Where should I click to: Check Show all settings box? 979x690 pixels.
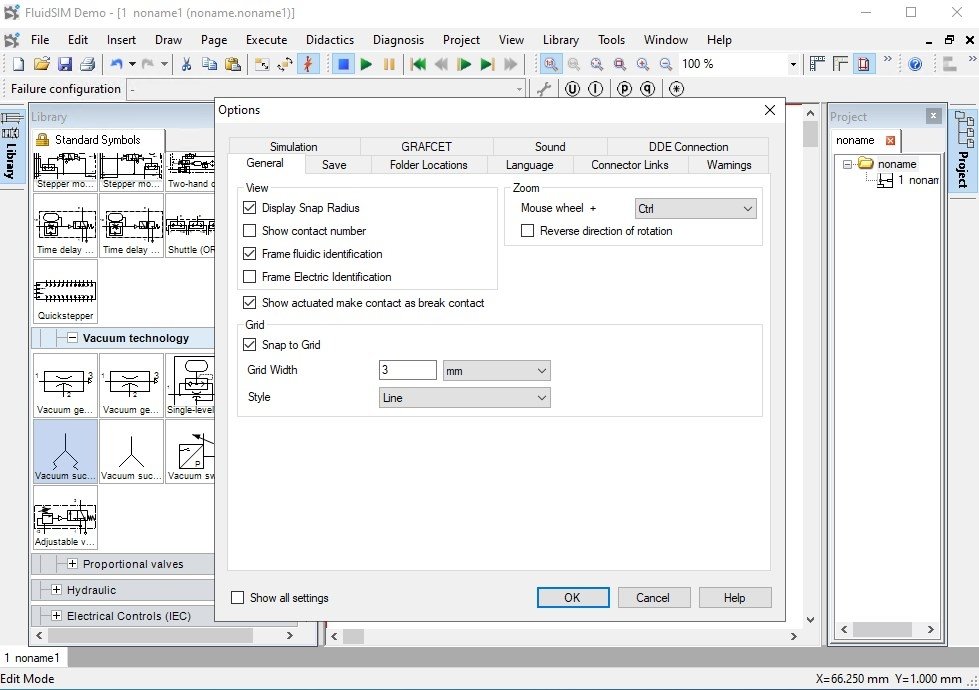point(237,598)
